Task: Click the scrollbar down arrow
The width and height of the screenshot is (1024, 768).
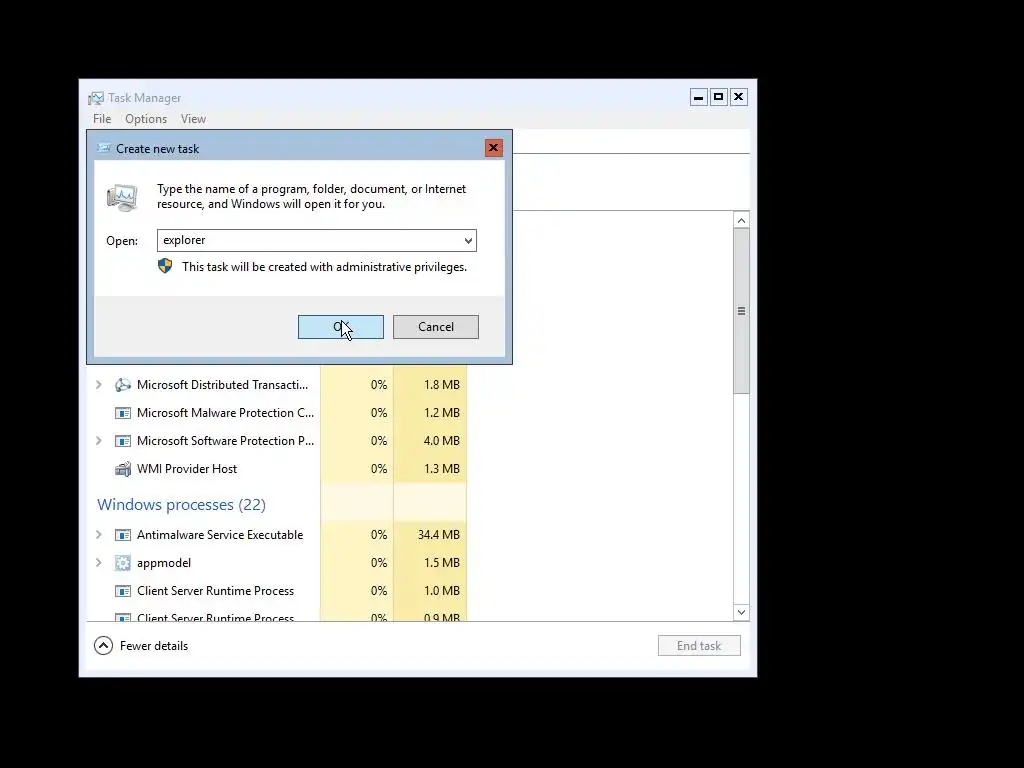Action: tap(741, 612)
